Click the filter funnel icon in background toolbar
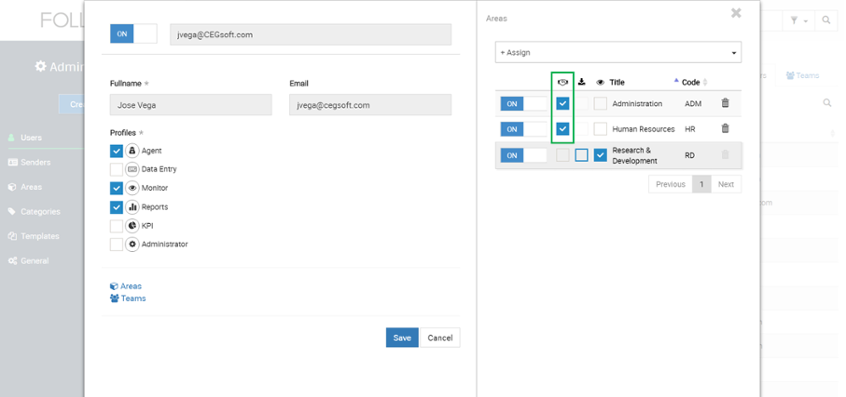This screenshot has height=397, width=846. coord(794,20)
